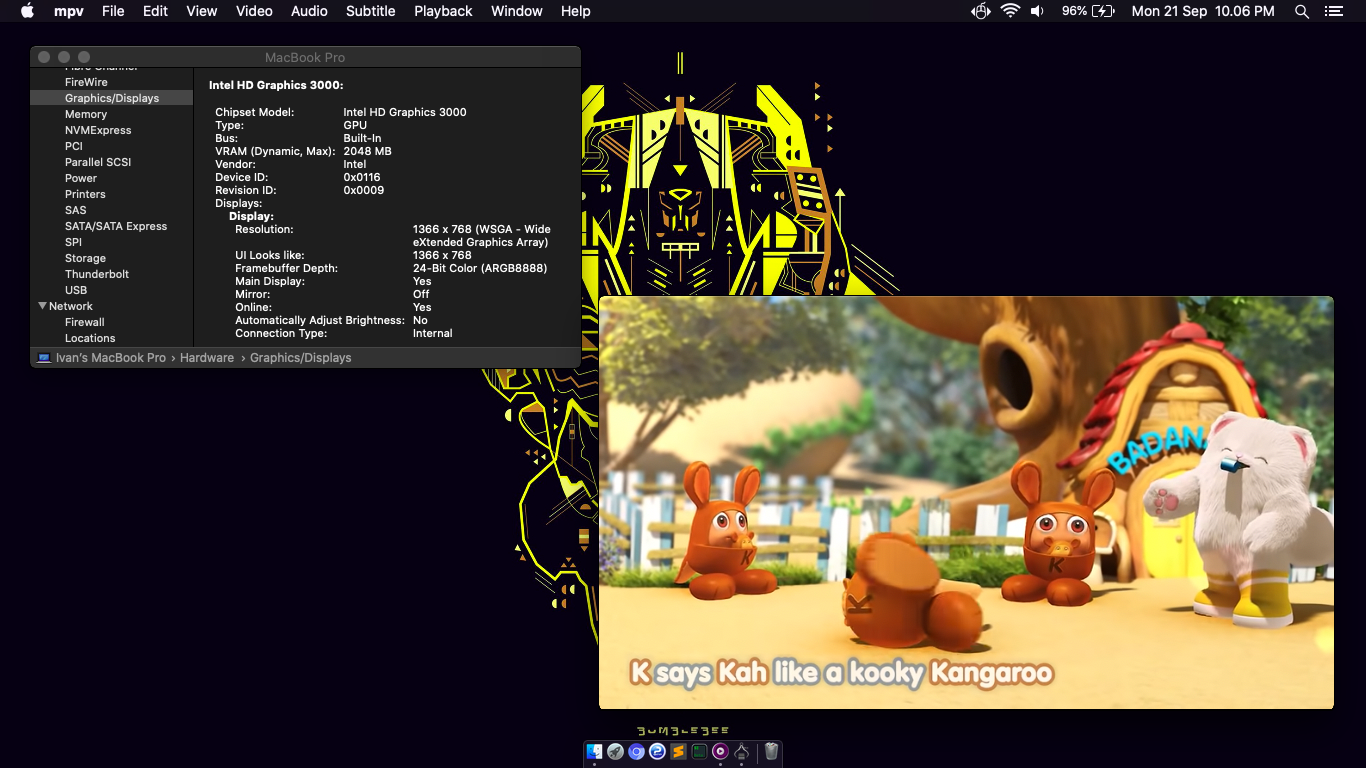This screenshot has width=1366, height=768.
Task: Open the Playback menu
Action: tap(443, 11)
